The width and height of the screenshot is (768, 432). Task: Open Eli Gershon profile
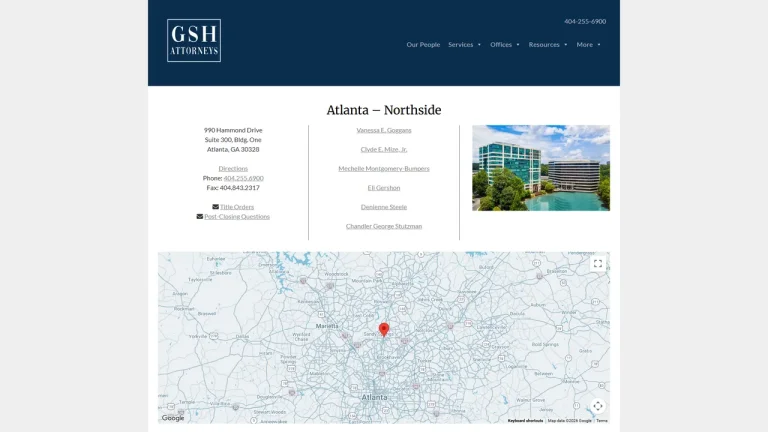click(384, 188)
